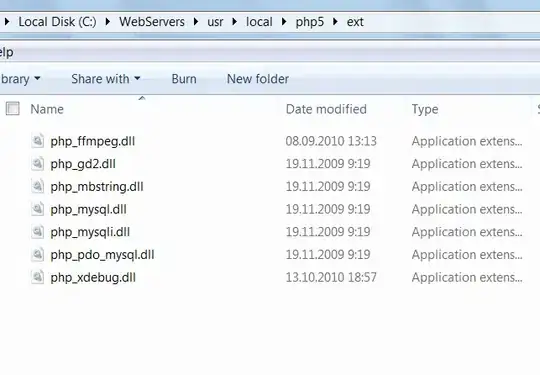540x375 pixels.
Task: Open the Include in library dropdown
Action: [x=20, y=79]
